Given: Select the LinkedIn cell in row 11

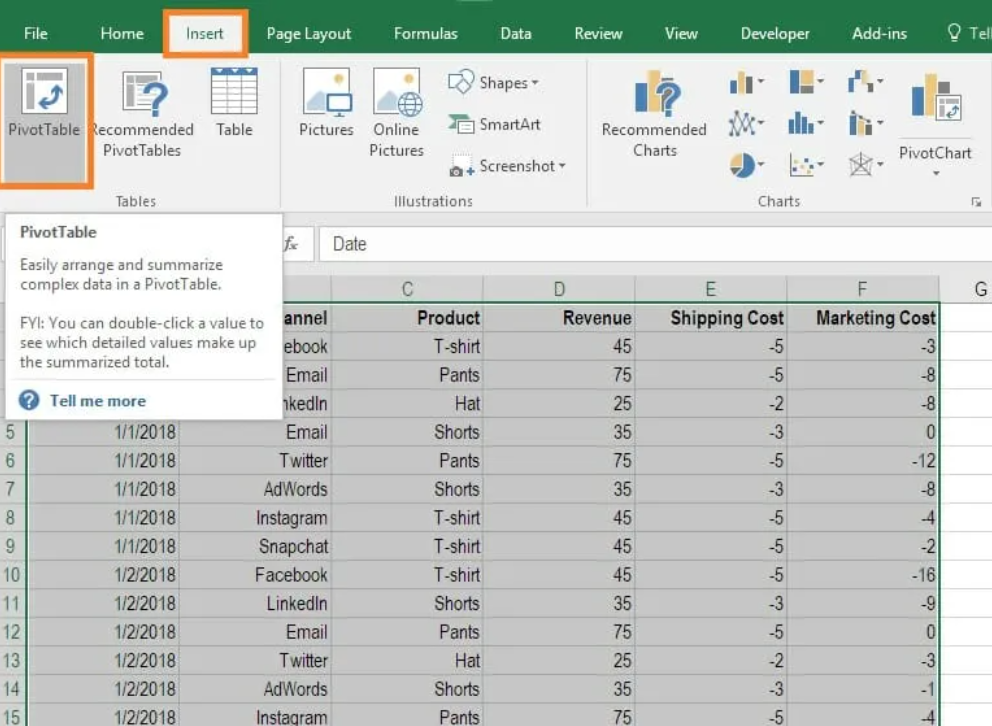Looking at the screenshot, I should tap(255, 603).
